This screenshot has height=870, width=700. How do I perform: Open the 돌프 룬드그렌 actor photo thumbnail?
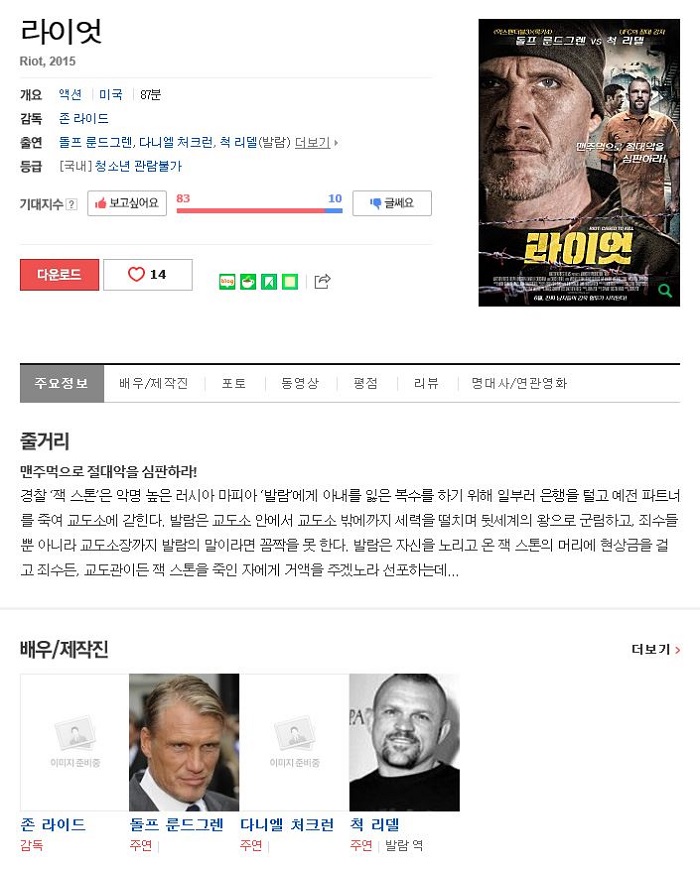click(184, 742)
